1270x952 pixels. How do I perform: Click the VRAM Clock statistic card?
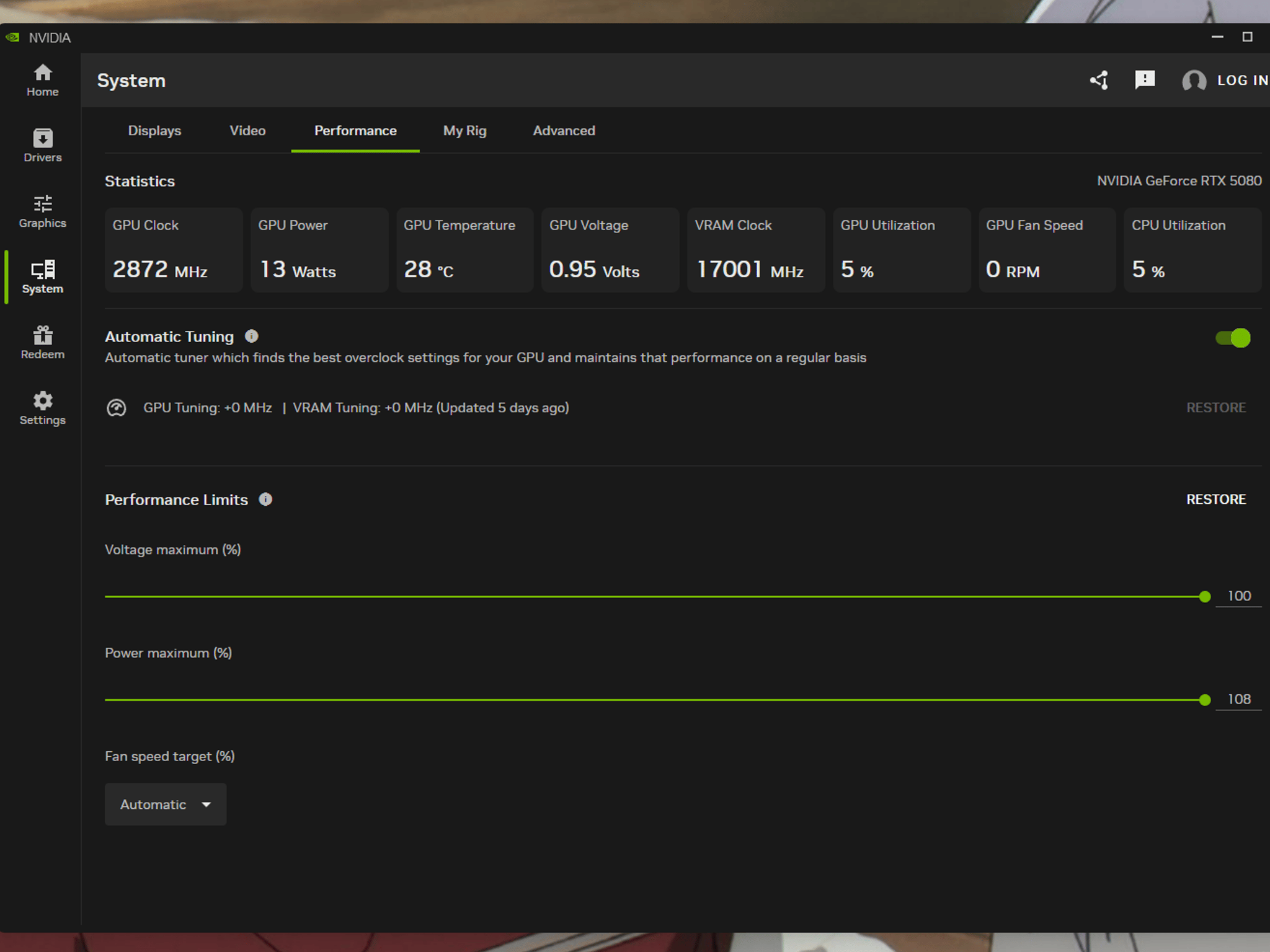click(756, 250)
